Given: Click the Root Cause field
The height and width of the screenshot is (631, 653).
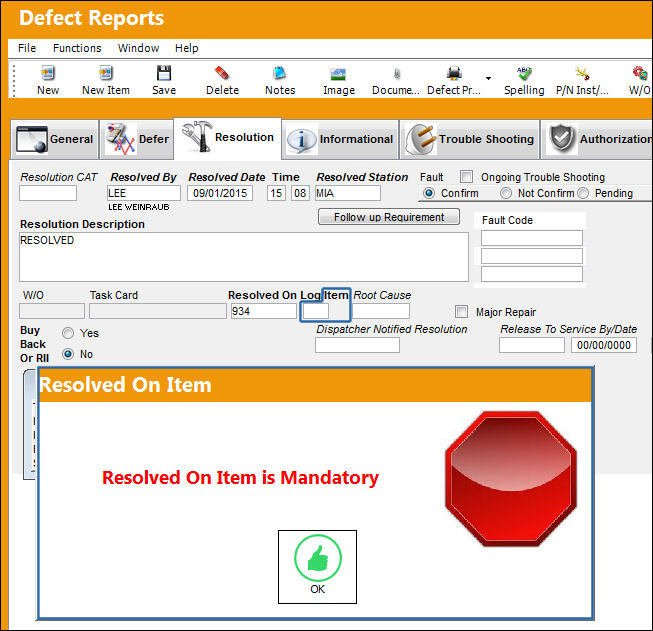Looking at the screenshot, I should [x=381, y=311].
